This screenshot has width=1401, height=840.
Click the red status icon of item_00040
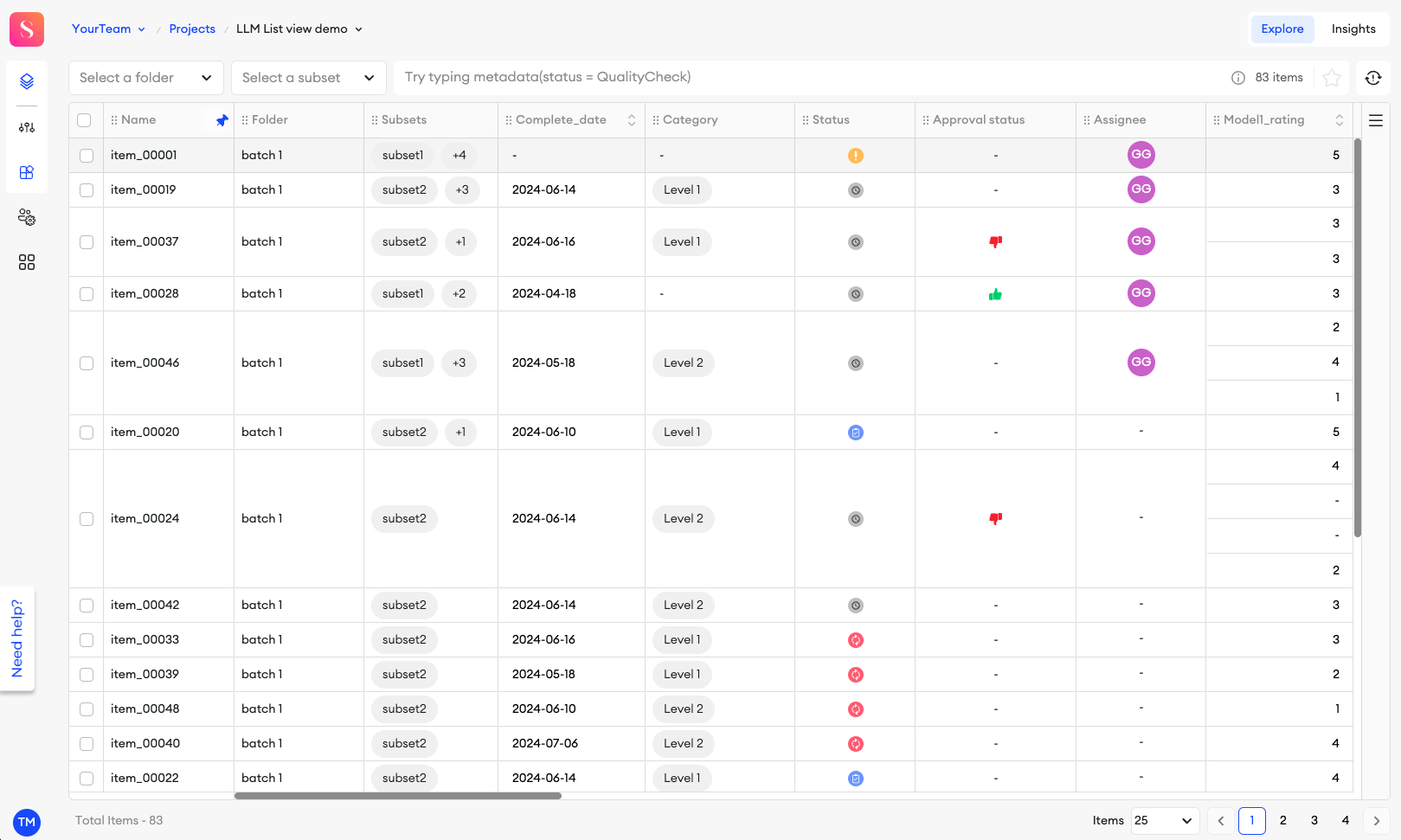pos(856,744)
